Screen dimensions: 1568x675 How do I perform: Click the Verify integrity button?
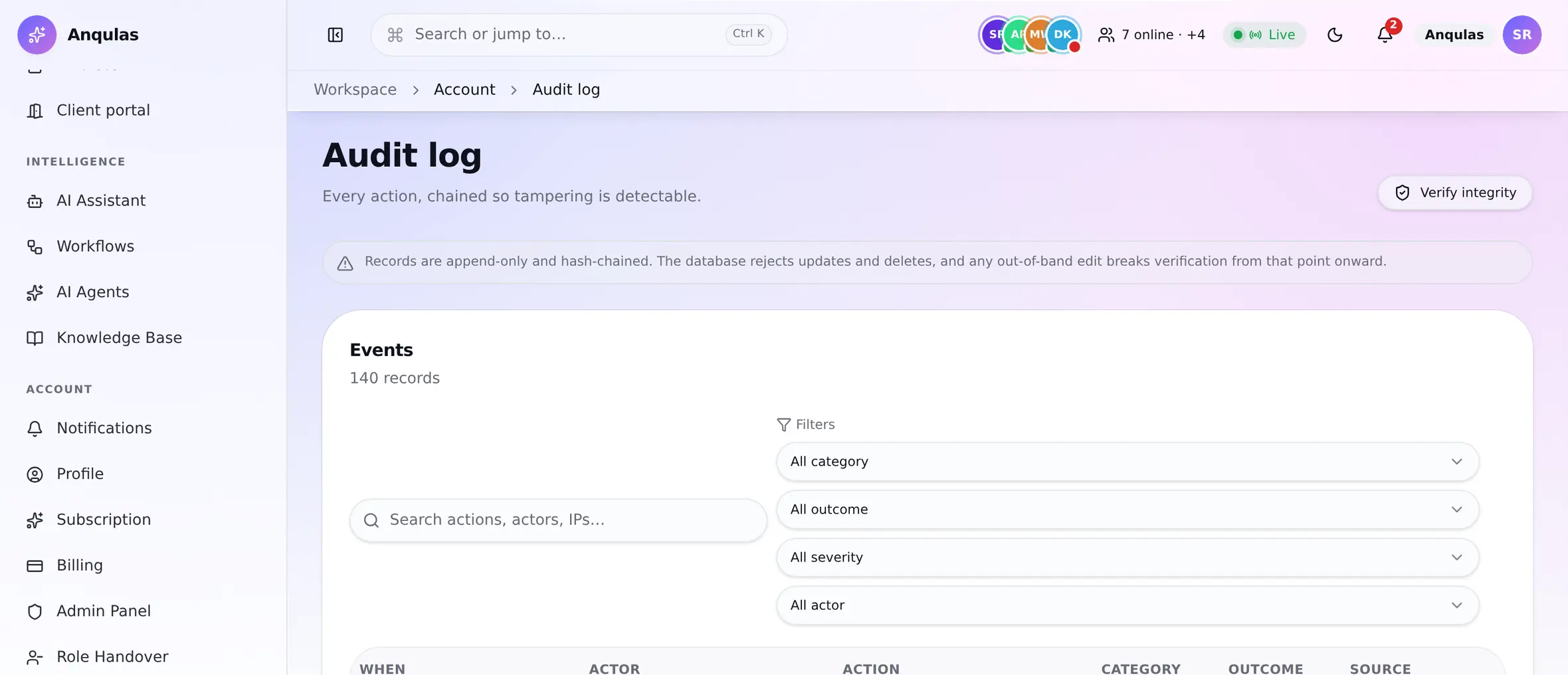(x=1455, y=193)
